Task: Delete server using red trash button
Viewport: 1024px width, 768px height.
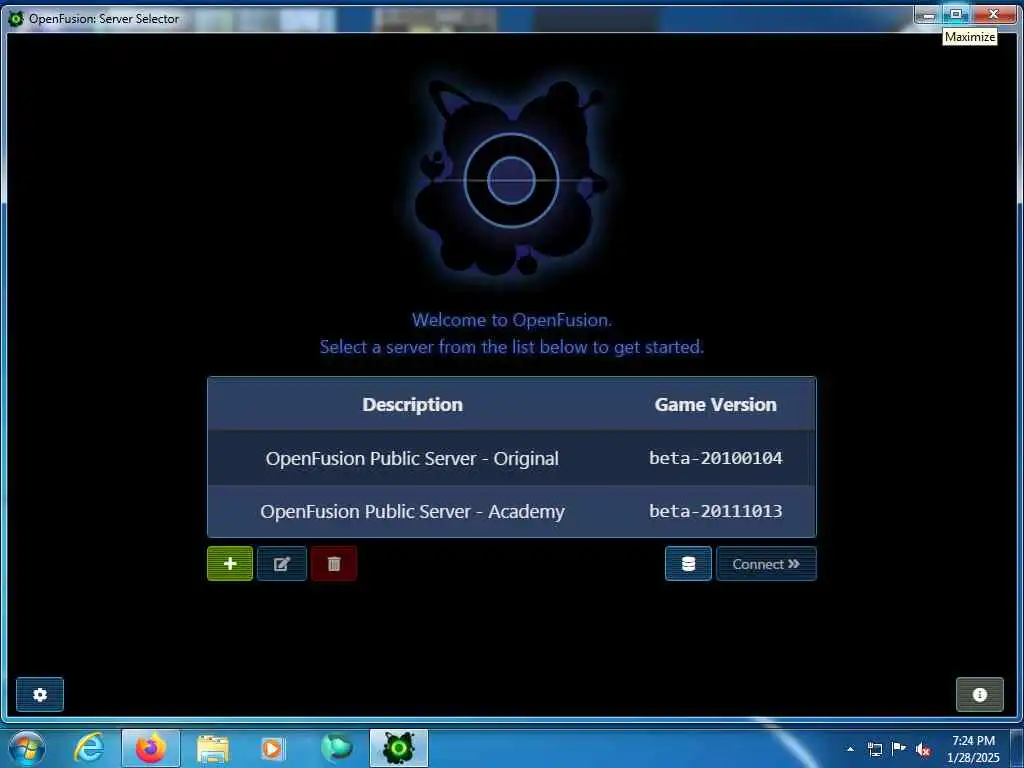Action: (334, 564)
